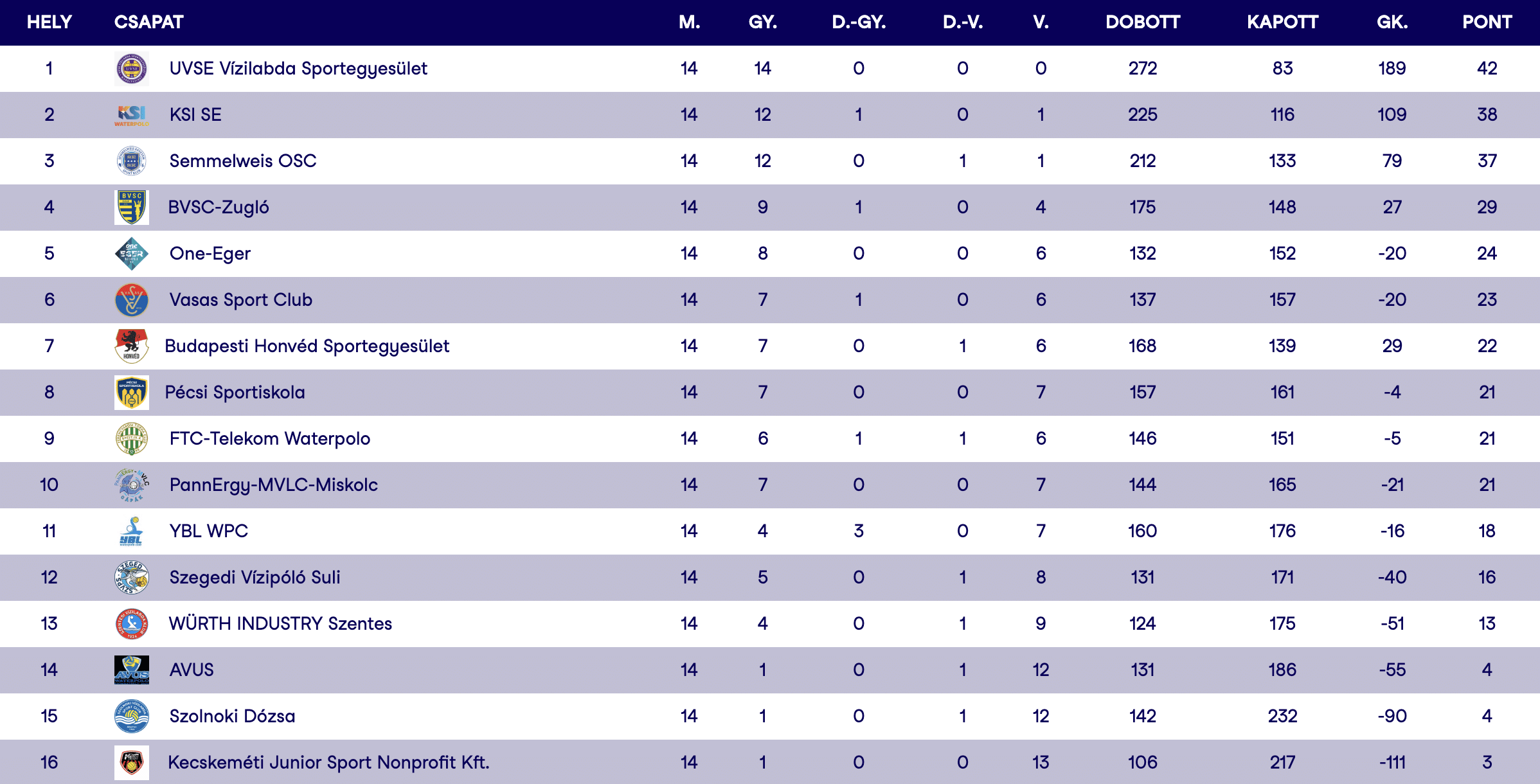Click the DOBOTT column header
This screenshot has width=1540, height=784.
coord(1142,22)
